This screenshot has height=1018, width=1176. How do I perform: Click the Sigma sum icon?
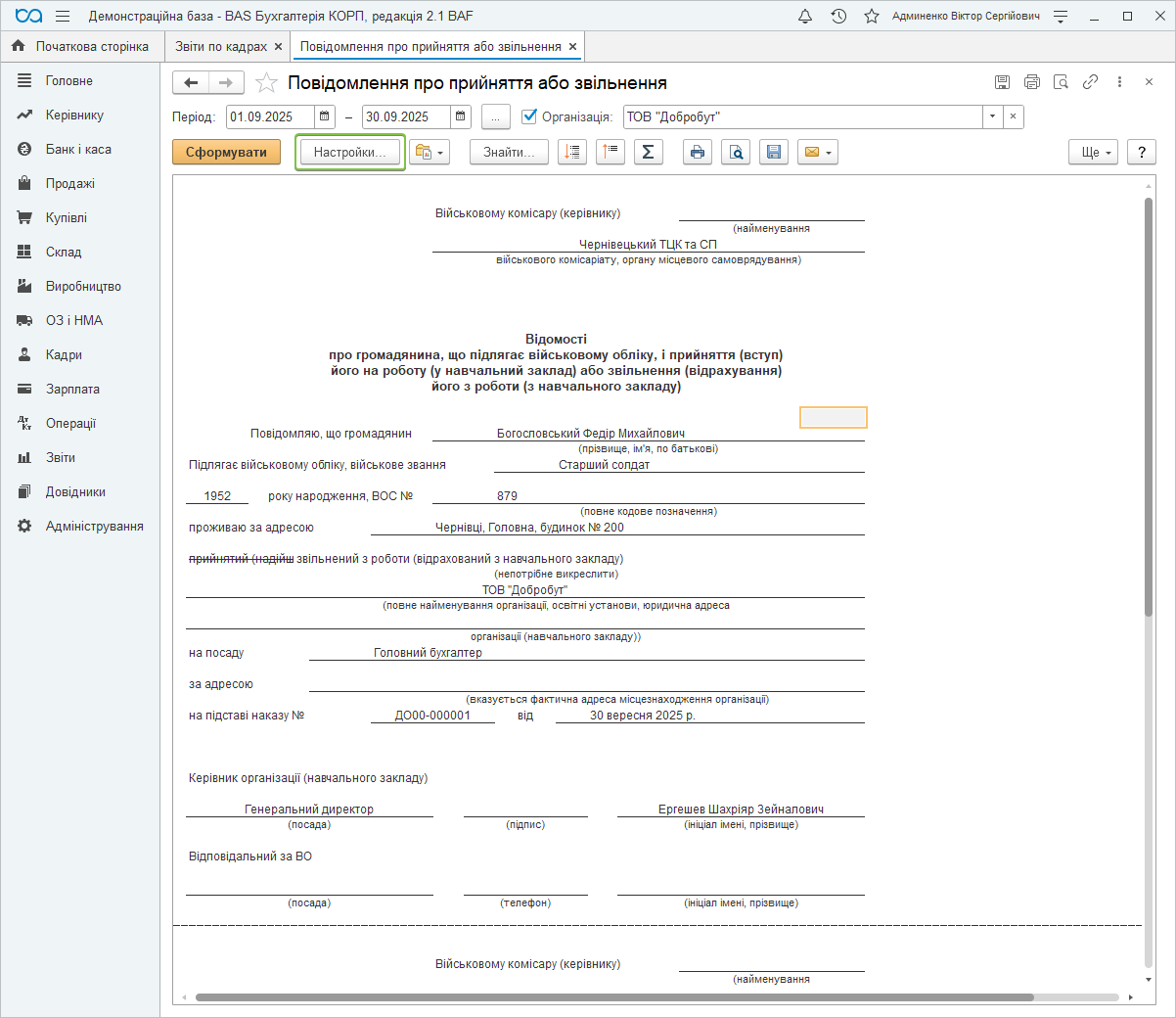[648, 152]
